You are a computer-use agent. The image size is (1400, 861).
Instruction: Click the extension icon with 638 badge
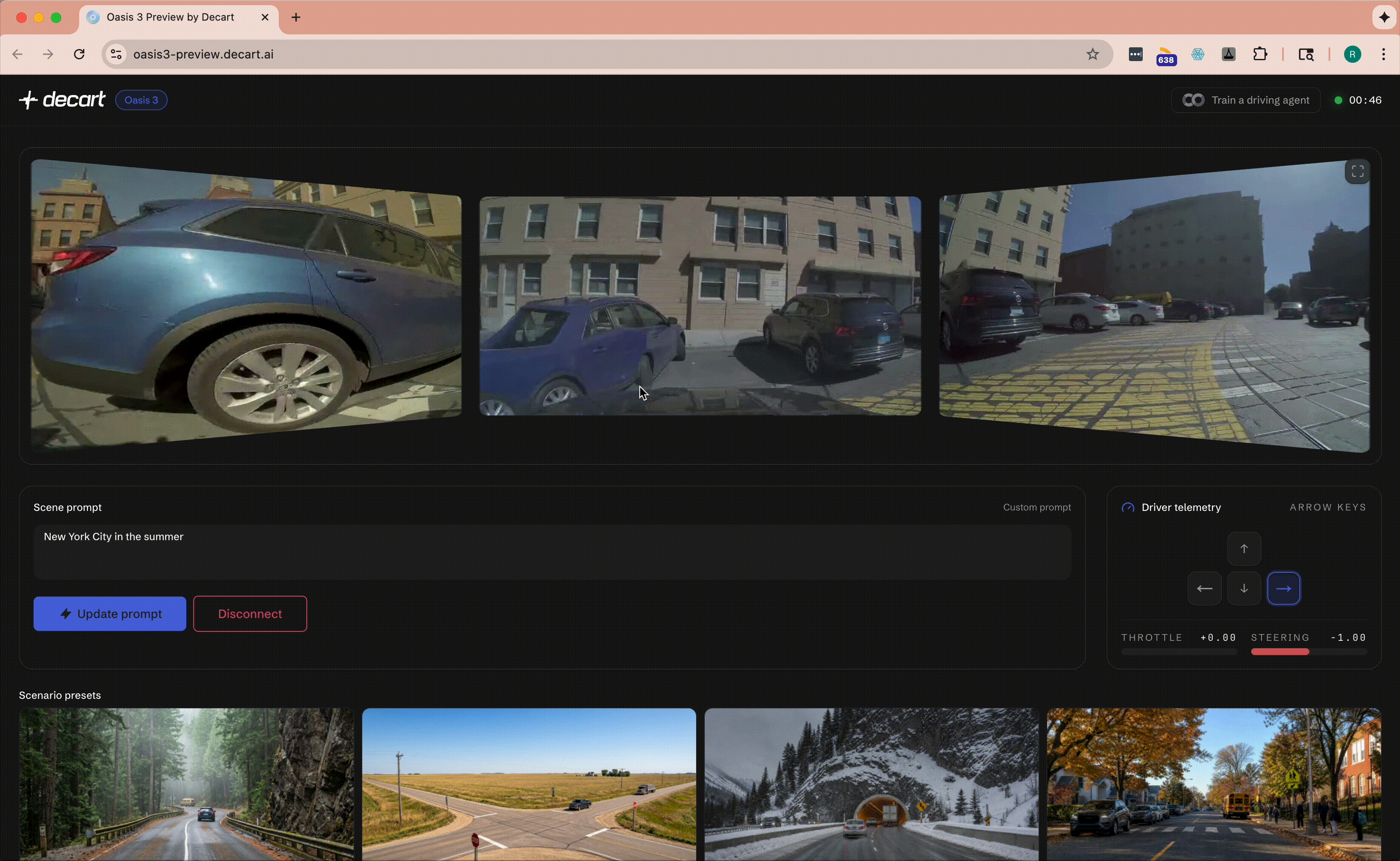pos(1166,56)
